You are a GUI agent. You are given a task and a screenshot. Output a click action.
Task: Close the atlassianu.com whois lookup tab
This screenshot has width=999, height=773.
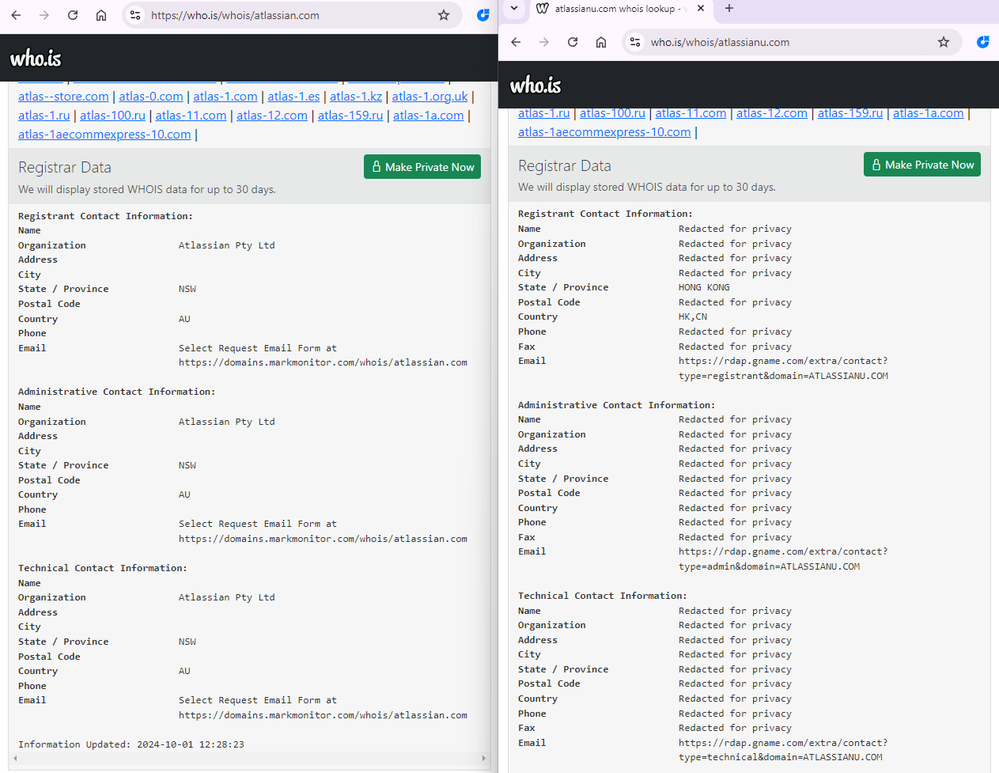(x=701, y=8)
